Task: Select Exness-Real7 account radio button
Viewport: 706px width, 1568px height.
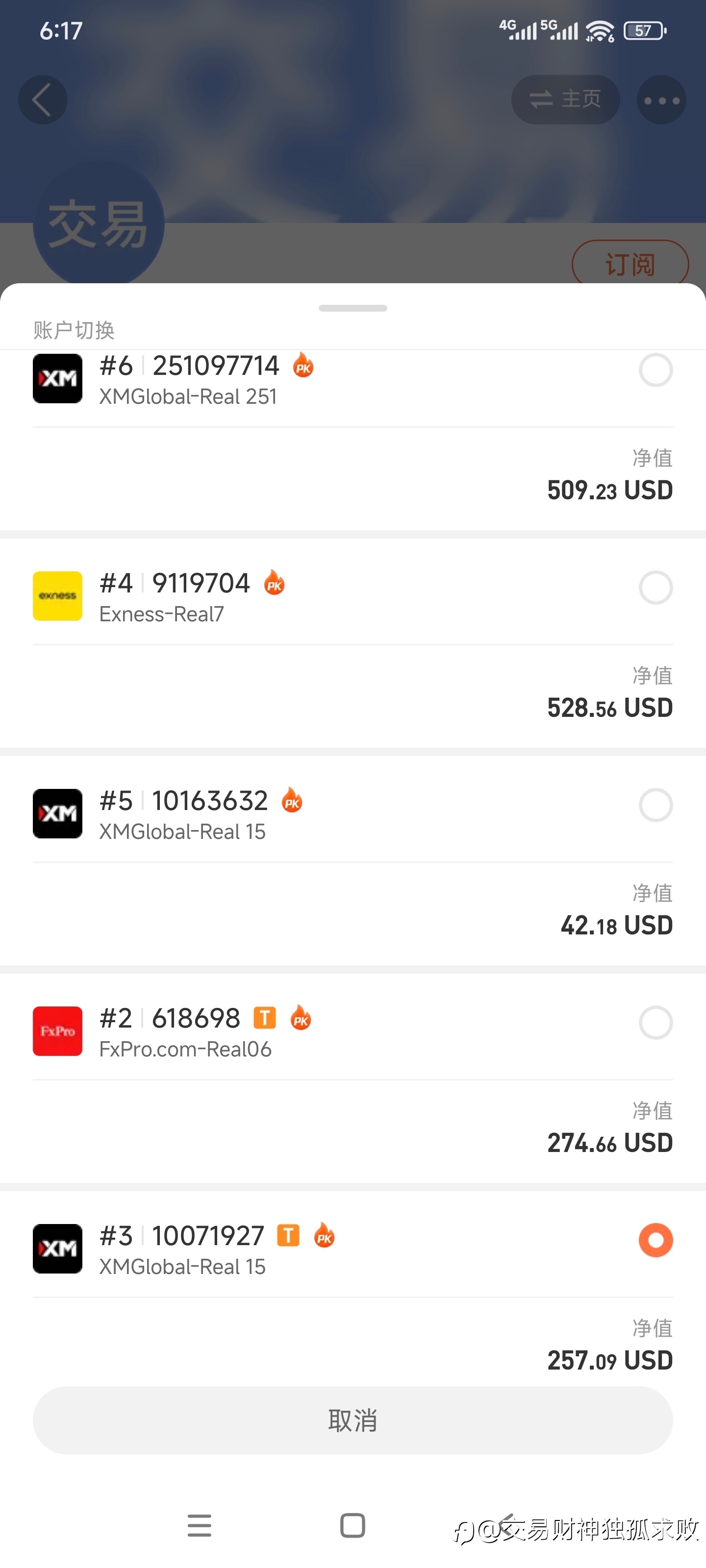Action: tap(656, 588)
